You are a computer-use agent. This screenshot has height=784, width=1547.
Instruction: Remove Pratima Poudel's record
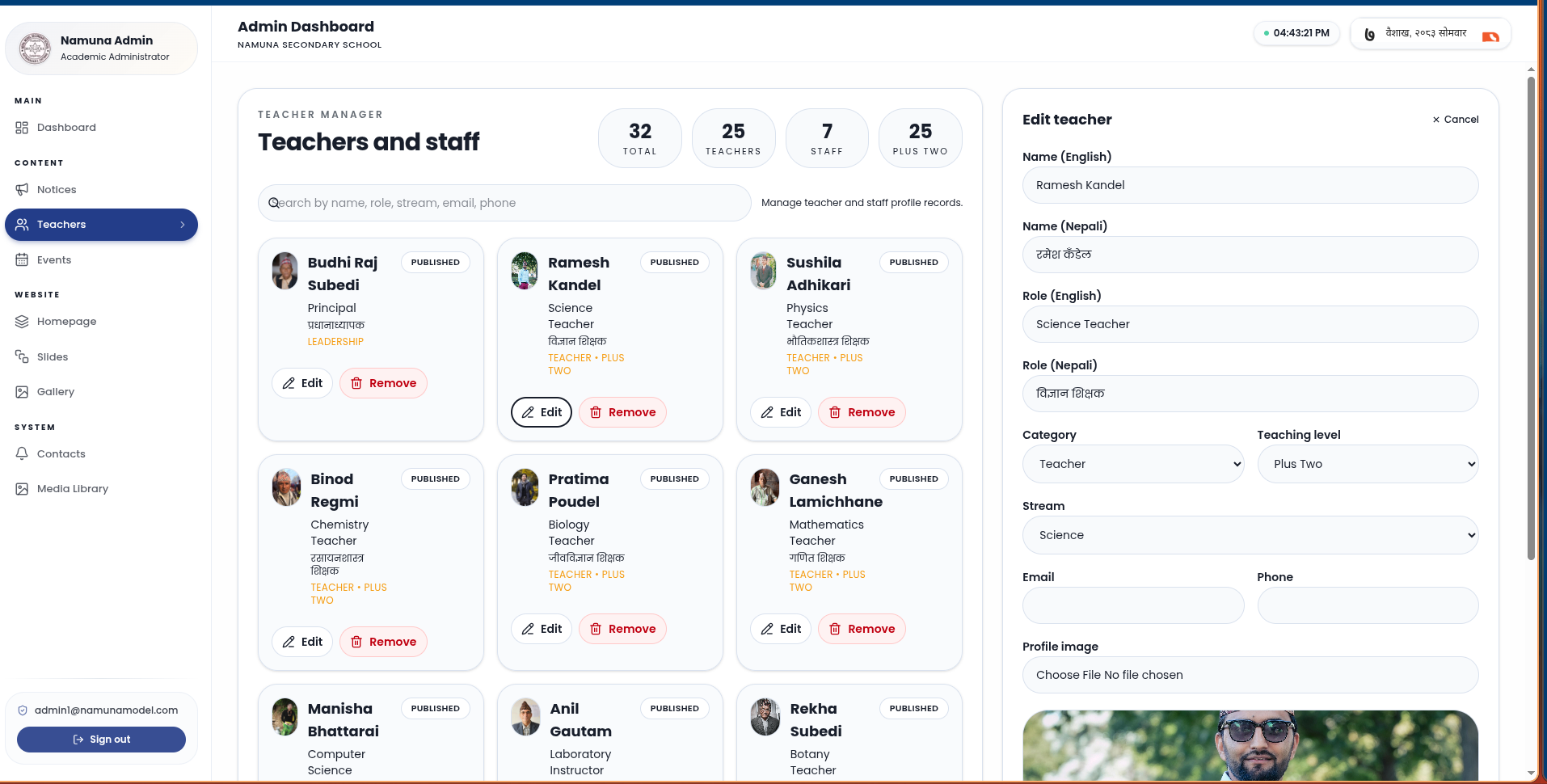622,629
